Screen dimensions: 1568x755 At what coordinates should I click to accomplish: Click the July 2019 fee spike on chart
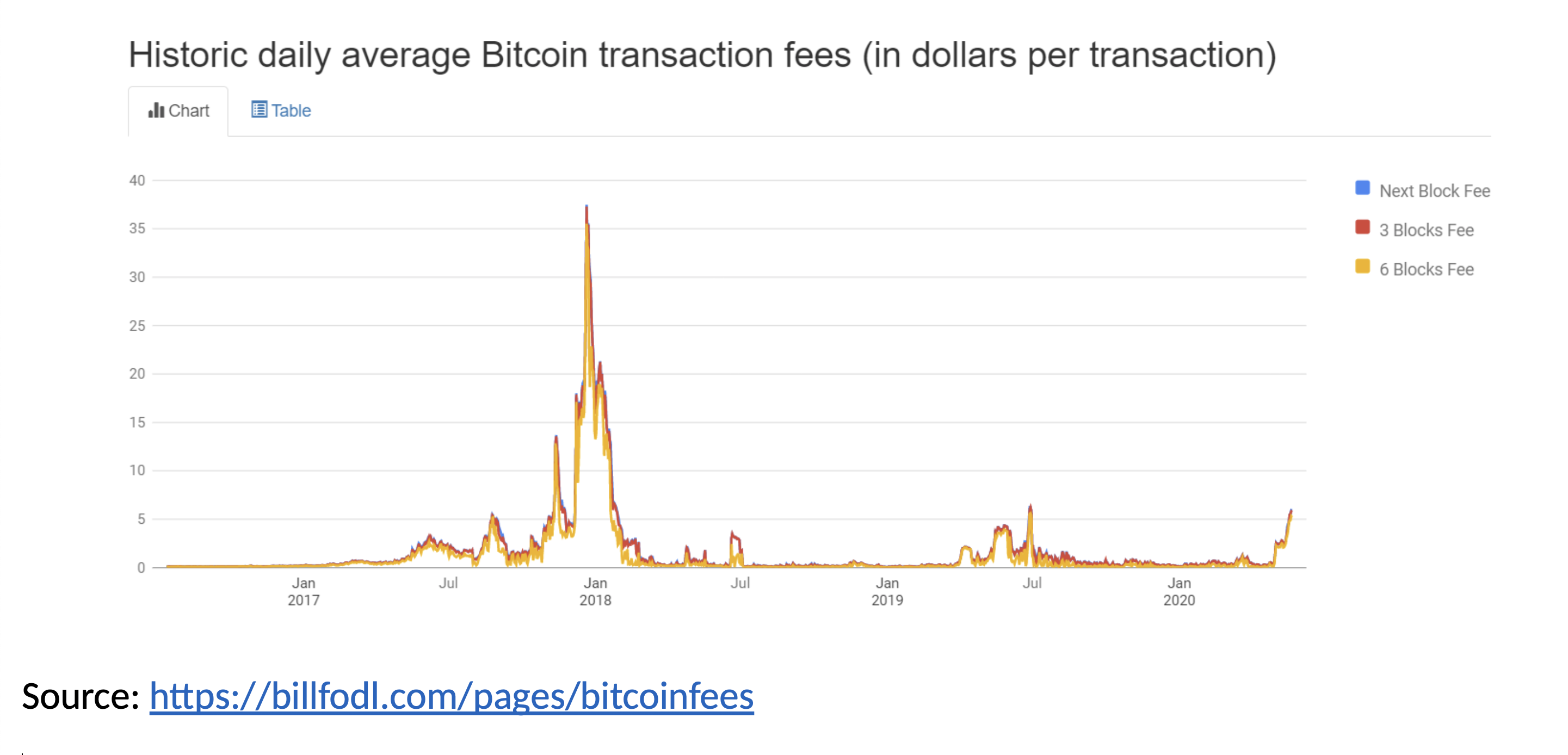(x=1030, y=509)
